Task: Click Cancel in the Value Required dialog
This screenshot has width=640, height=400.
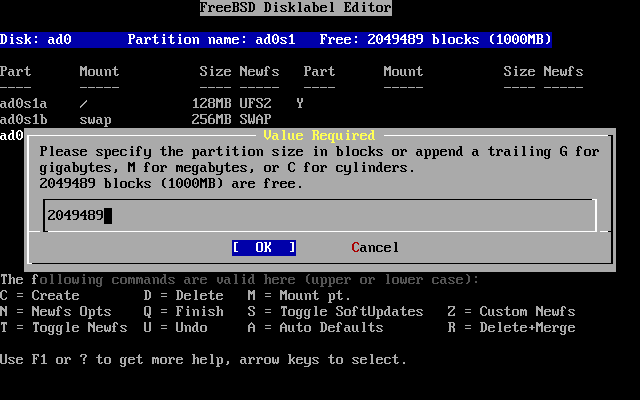Action: pos(375,248)
